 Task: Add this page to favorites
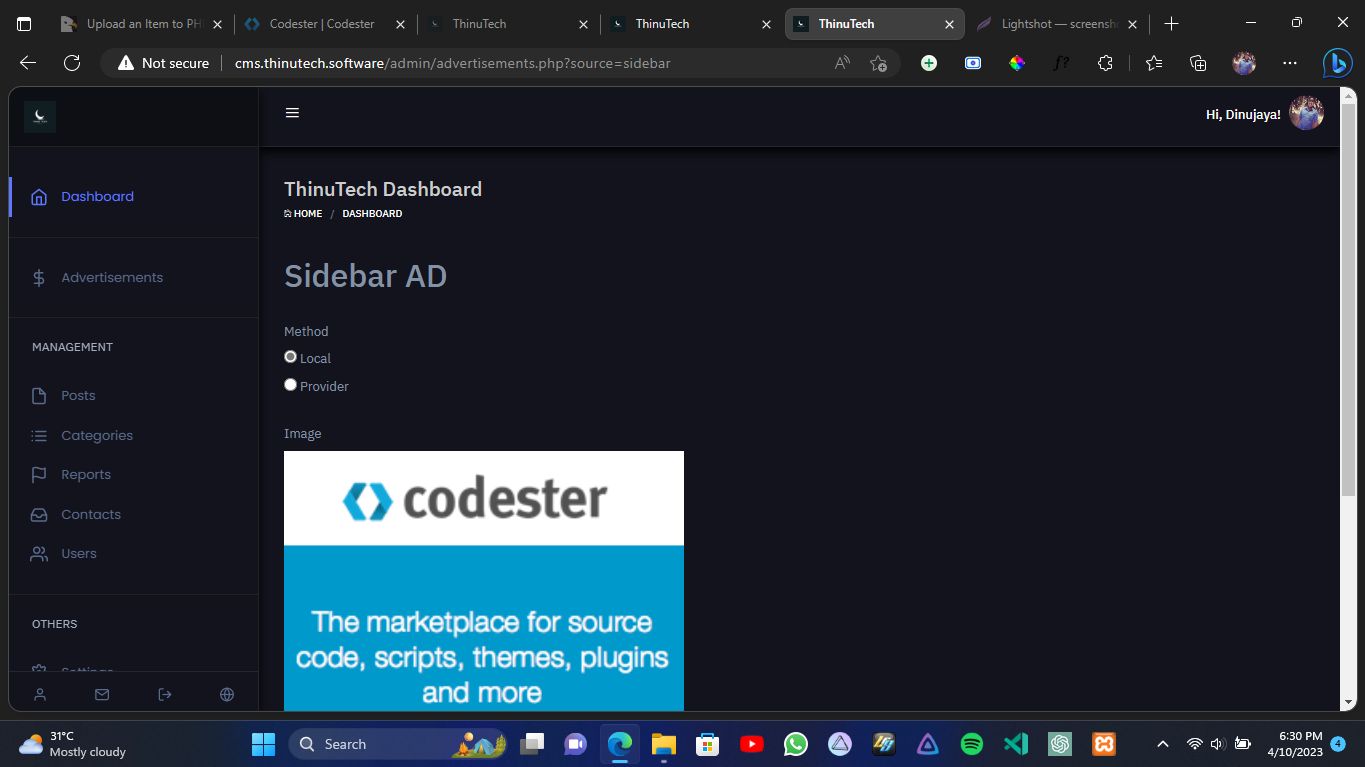tap(878, 63)
